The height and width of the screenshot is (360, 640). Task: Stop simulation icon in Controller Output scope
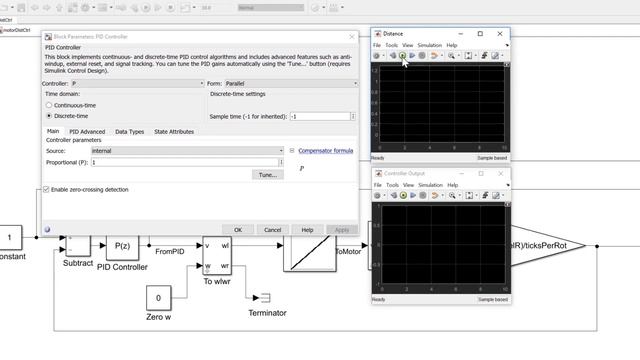coord(423,196)
